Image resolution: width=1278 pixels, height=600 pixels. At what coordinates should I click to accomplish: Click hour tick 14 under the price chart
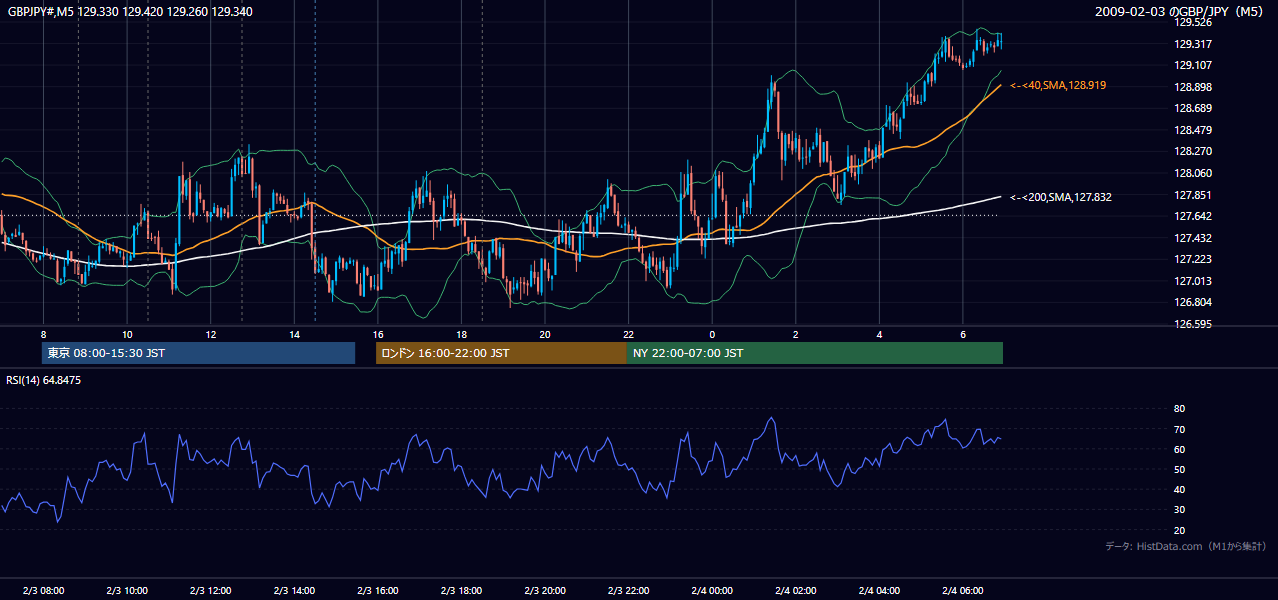point(294,334)
